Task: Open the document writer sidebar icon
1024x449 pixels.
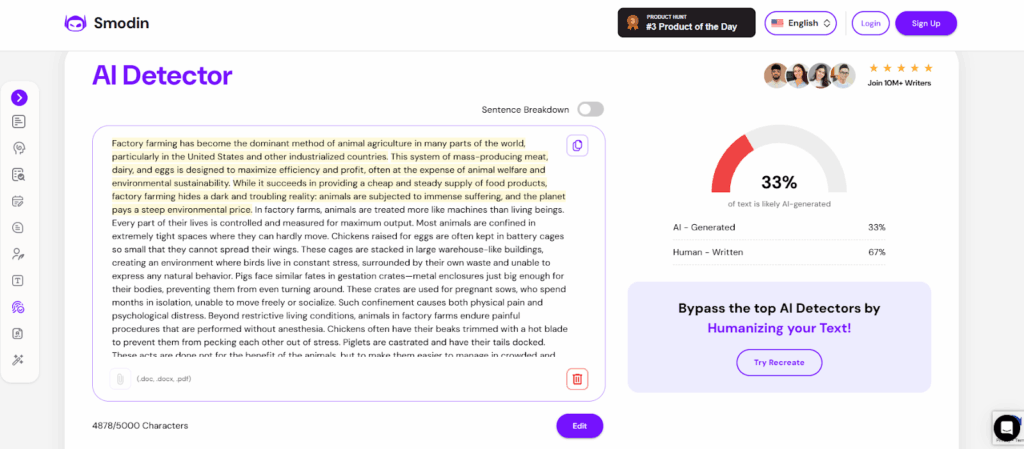Action: 19,121
